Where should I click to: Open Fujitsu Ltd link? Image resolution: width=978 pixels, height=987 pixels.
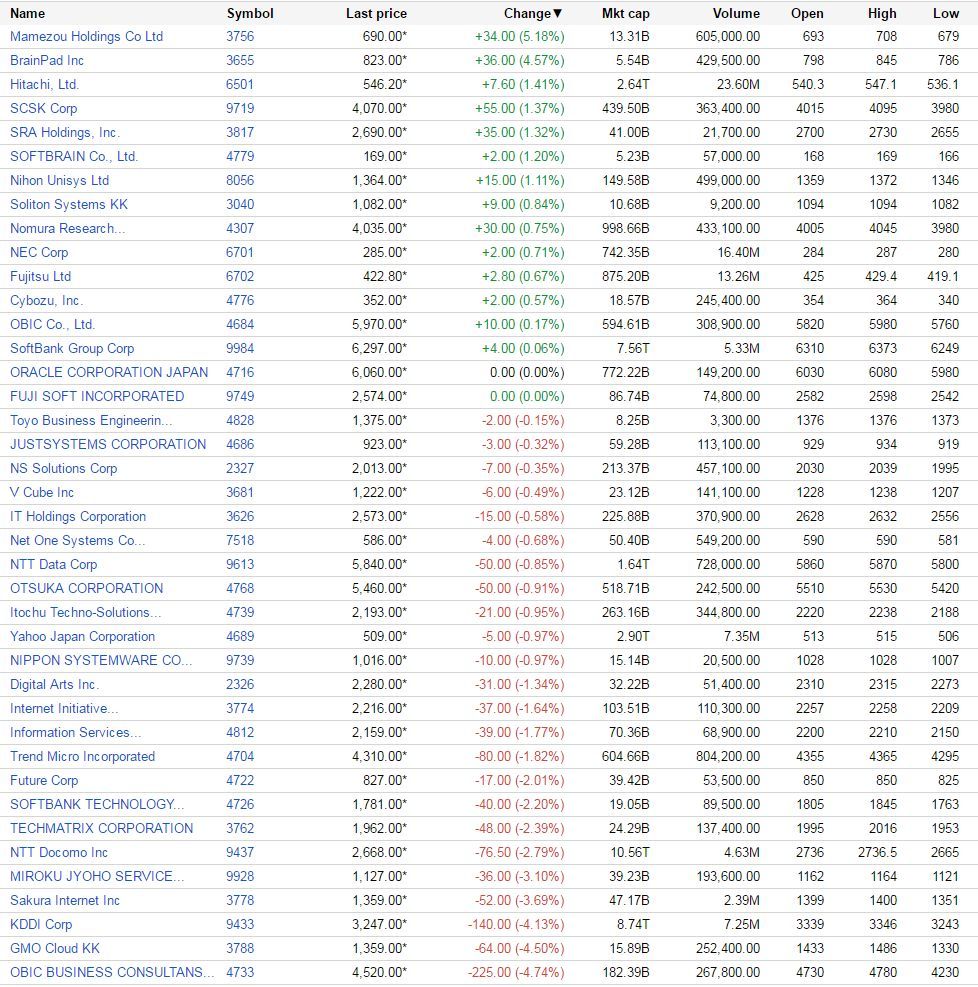40,276
